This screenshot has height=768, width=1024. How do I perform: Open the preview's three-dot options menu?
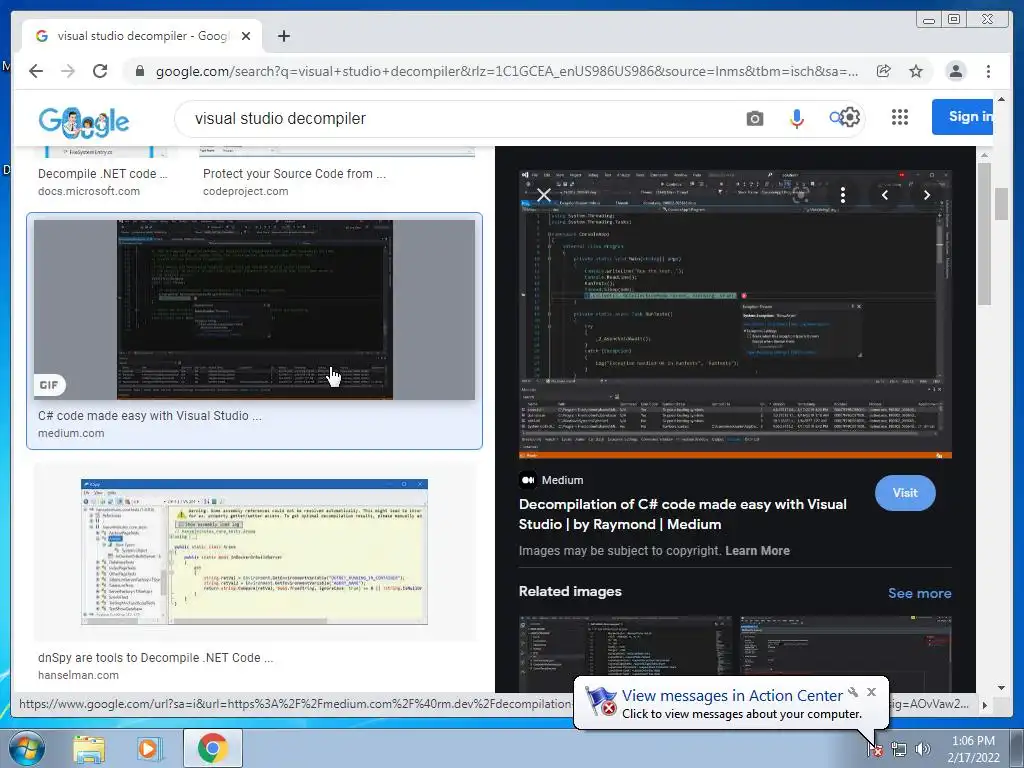[843, 195]
